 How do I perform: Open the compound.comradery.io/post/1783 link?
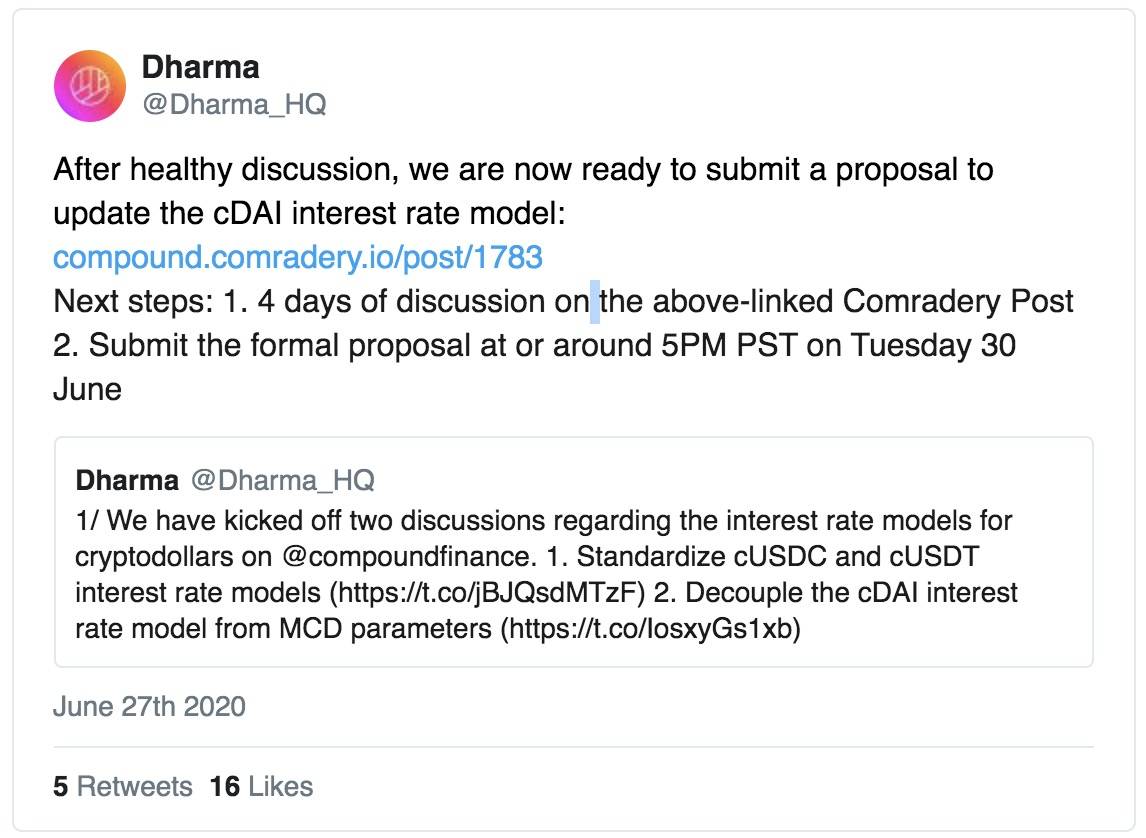298,257
